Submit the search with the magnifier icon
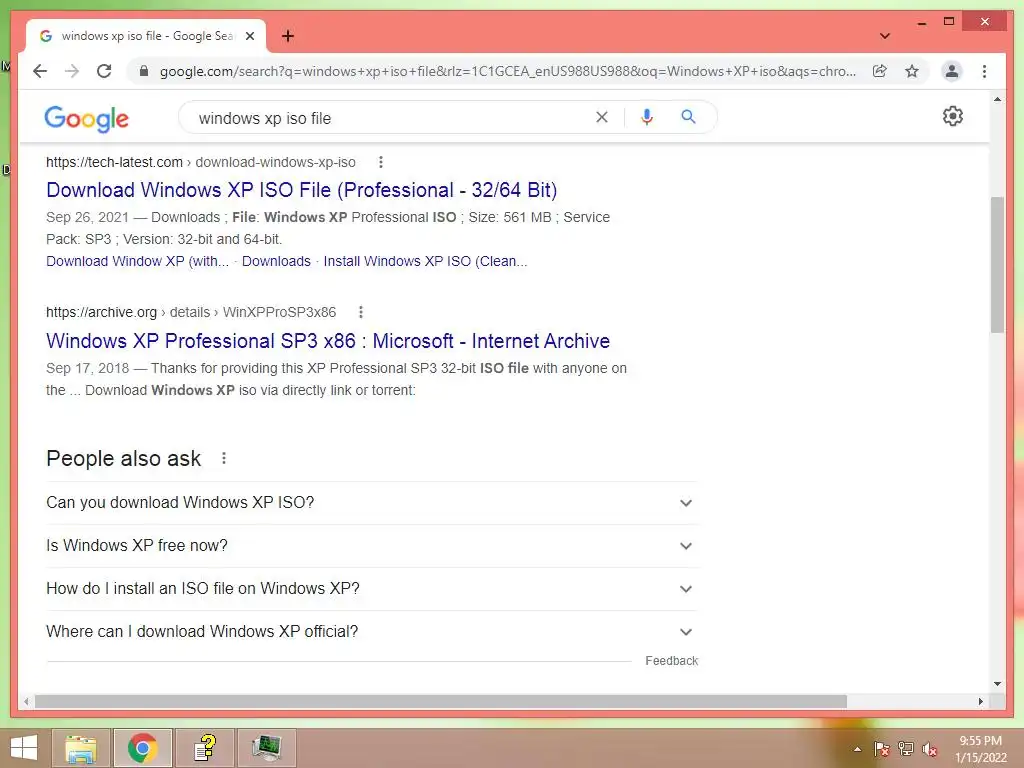1024x768 pixels. (688, 117)
